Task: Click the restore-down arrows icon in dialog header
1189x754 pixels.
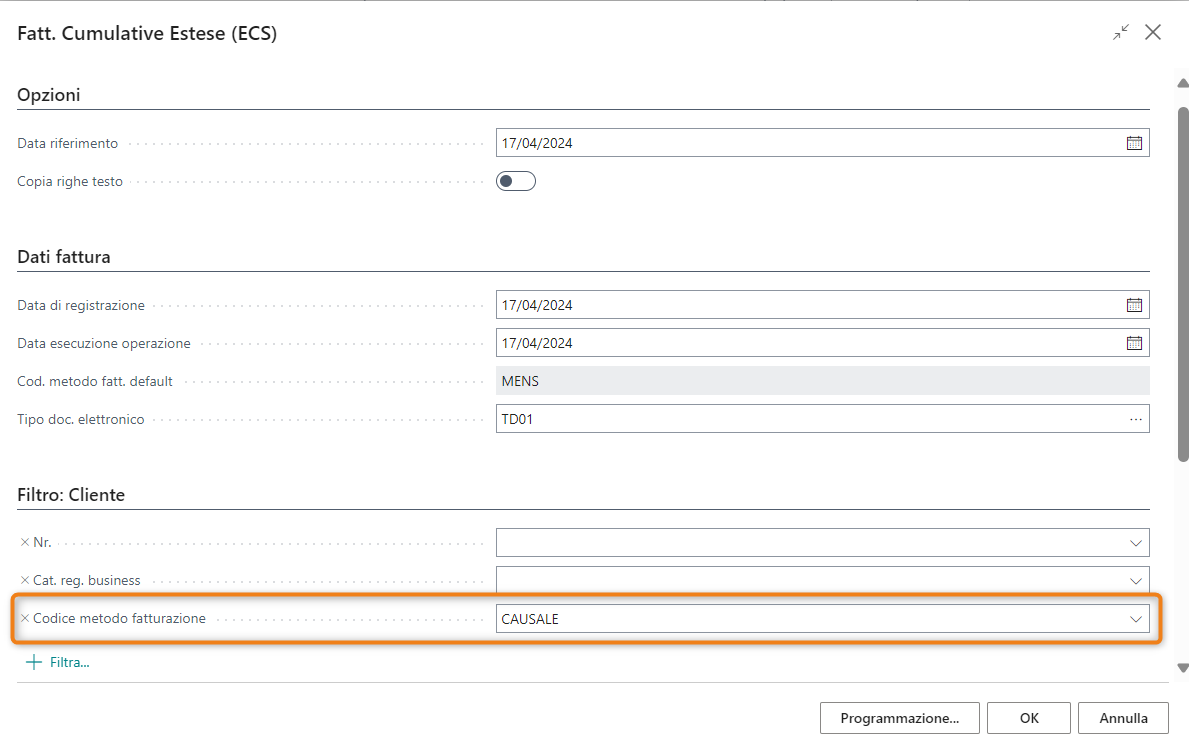Action: click(x=1120, y=33)
